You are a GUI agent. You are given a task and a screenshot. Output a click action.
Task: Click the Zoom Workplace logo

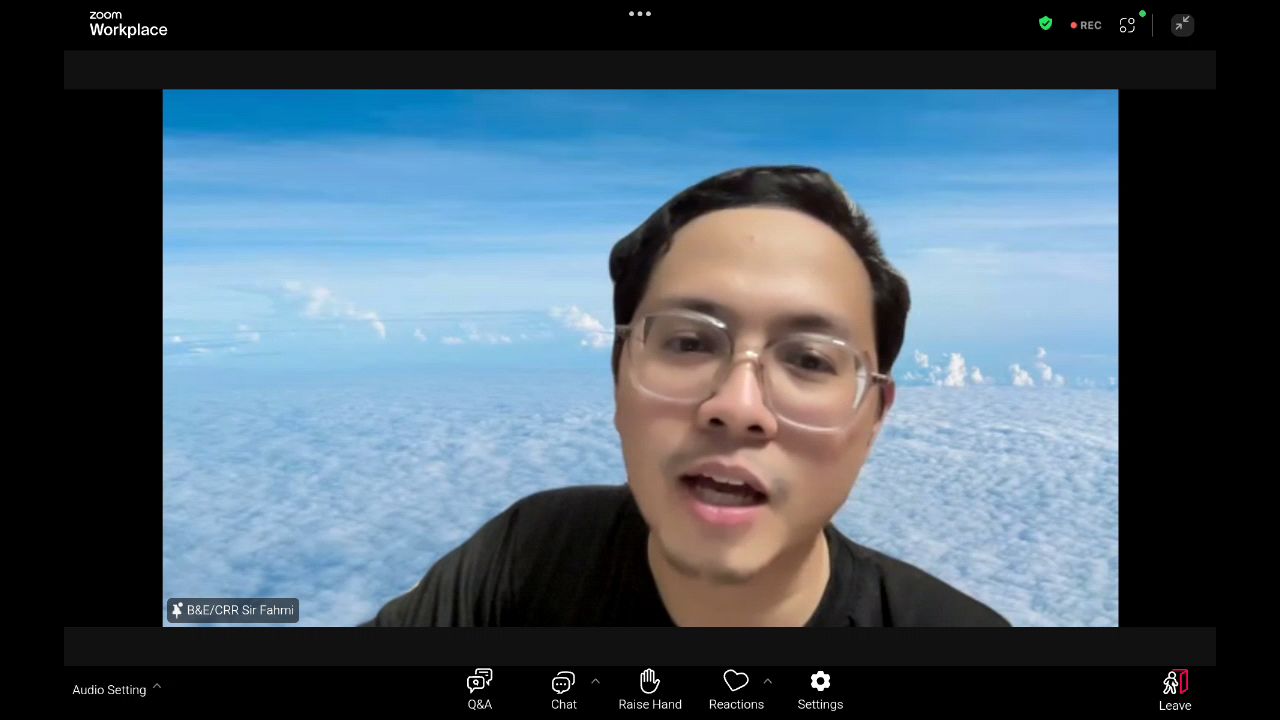128,24
